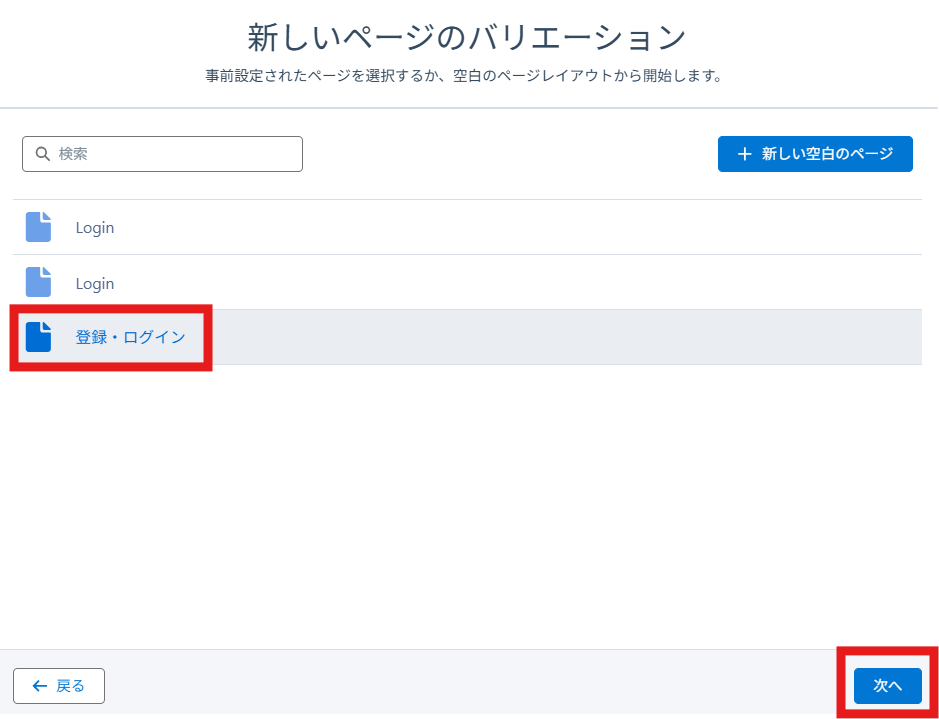Viewport: 939px width, 719px height.
Task: Click the file icon of the second Login page
Action: pos(38,282)
